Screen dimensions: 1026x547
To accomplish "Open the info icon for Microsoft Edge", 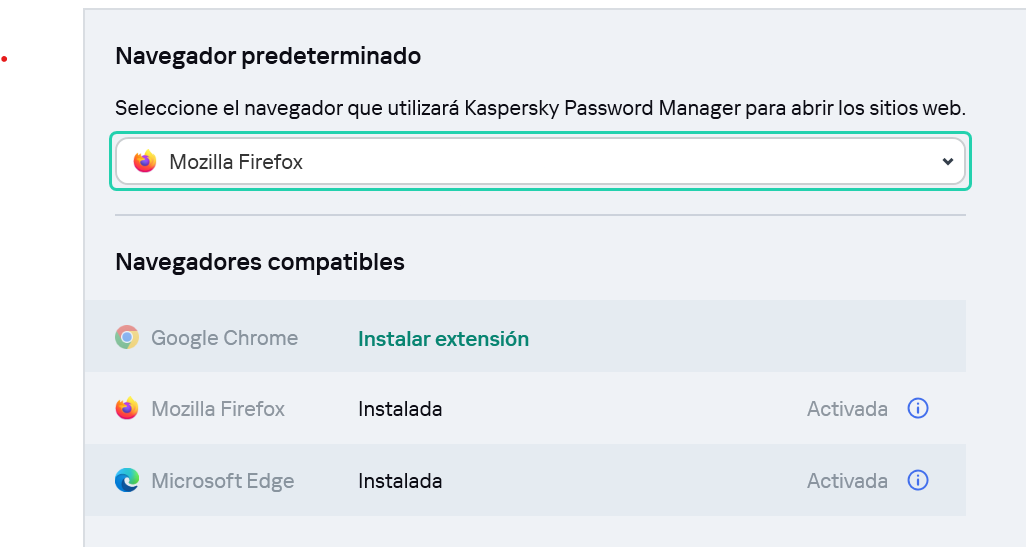I will pos(918,480).
